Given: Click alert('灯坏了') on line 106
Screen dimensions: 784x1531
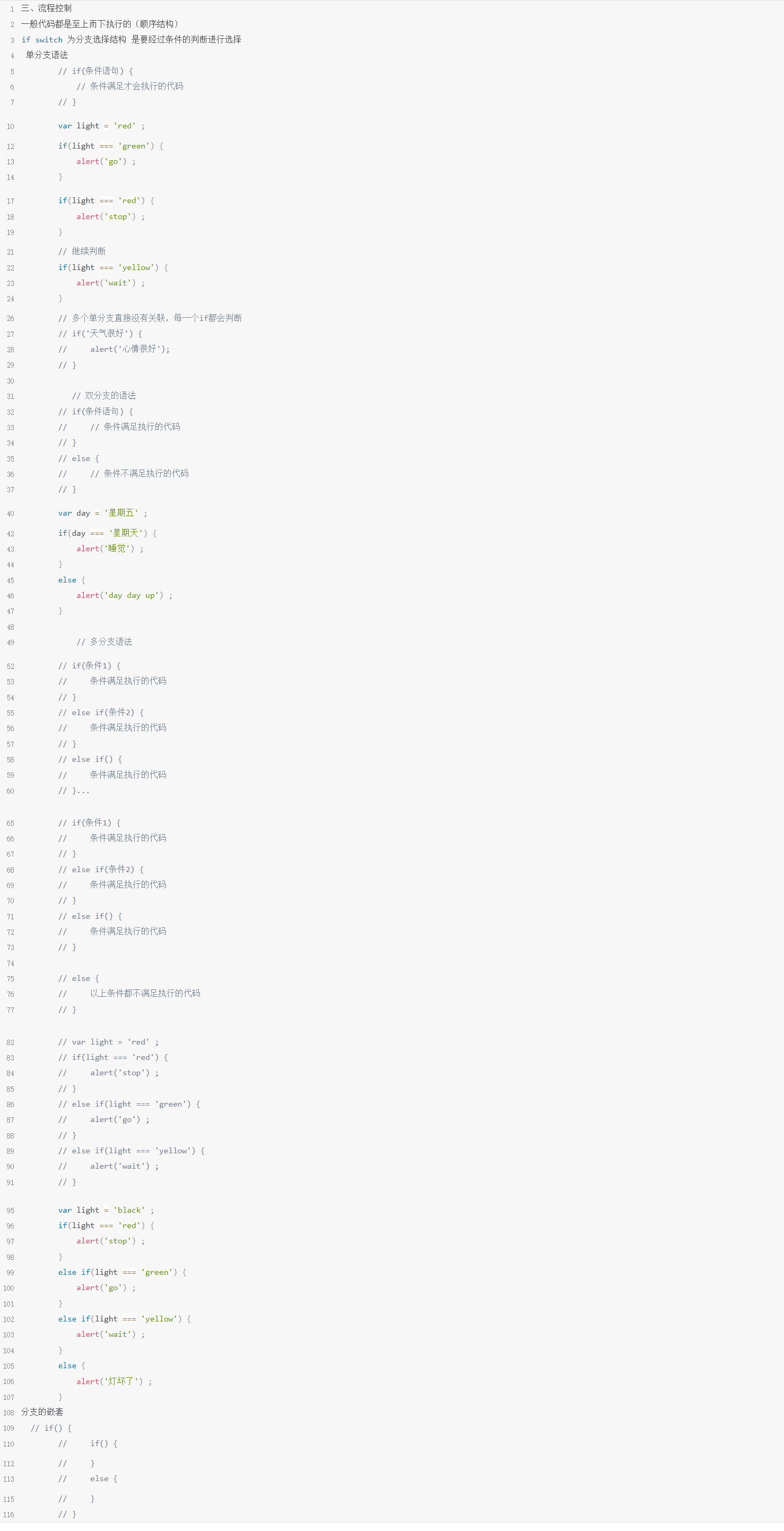Looking at the screenshot, I should click(109, 1381).
